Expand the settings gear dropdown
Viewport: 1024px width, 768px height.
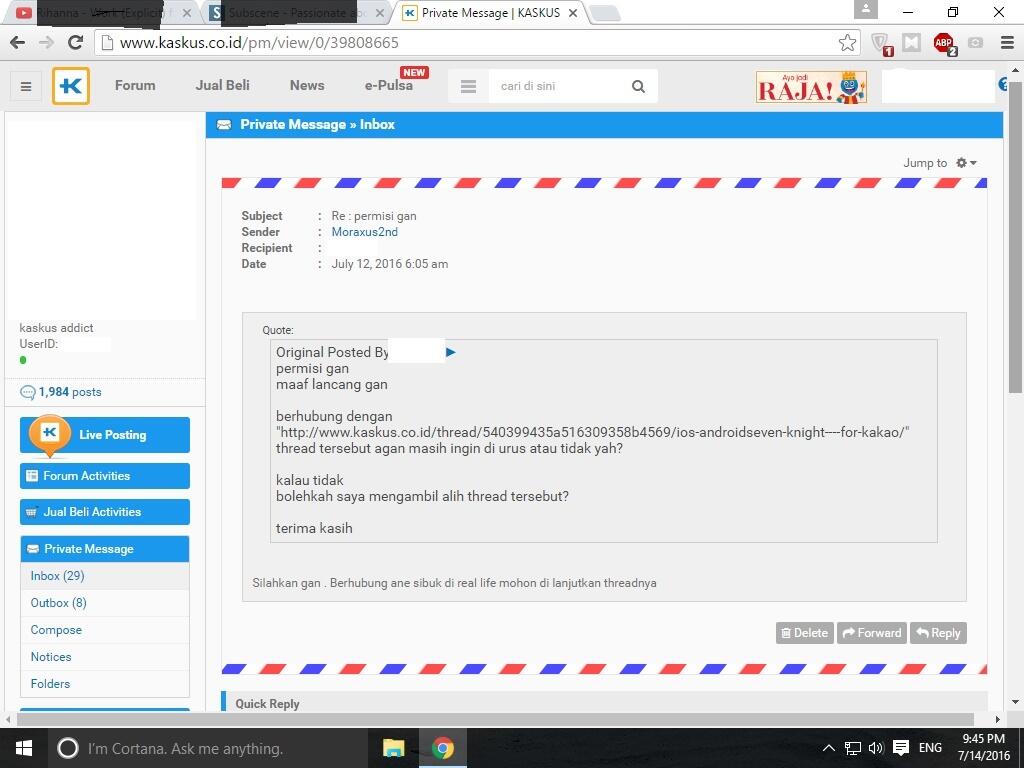click(x=966, y=163)
